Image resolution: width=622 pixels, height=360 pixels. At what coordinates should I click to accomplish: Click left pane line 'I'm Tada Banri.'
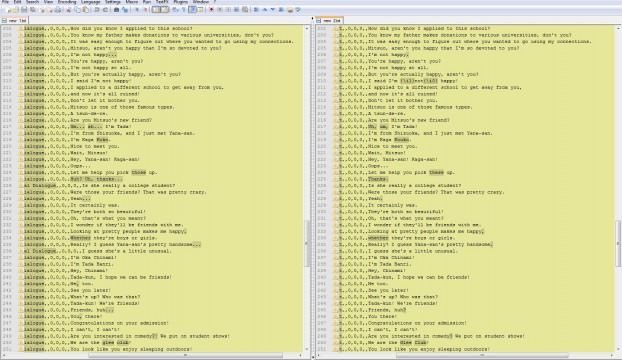pyautogui.click(x=92, y=264)
